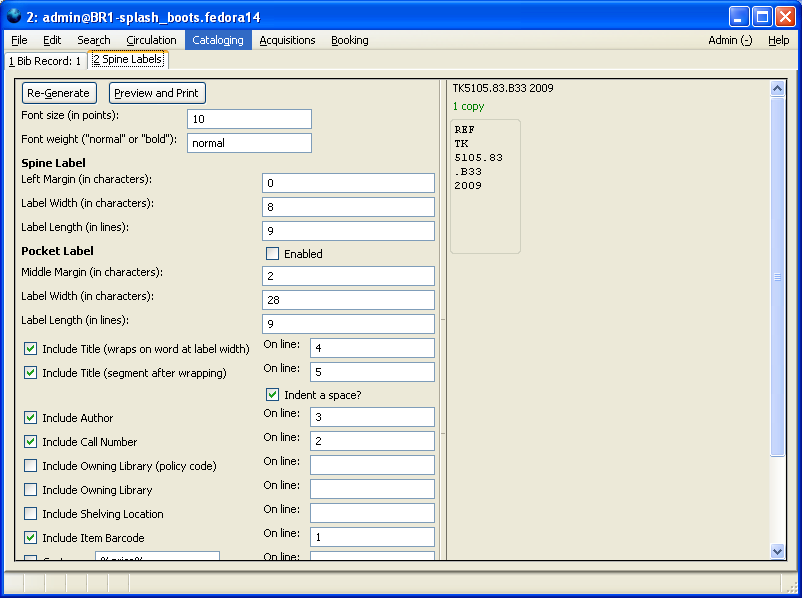Untick the Indent a space checkbox
The image size is (802, 598).
[273, 395]
